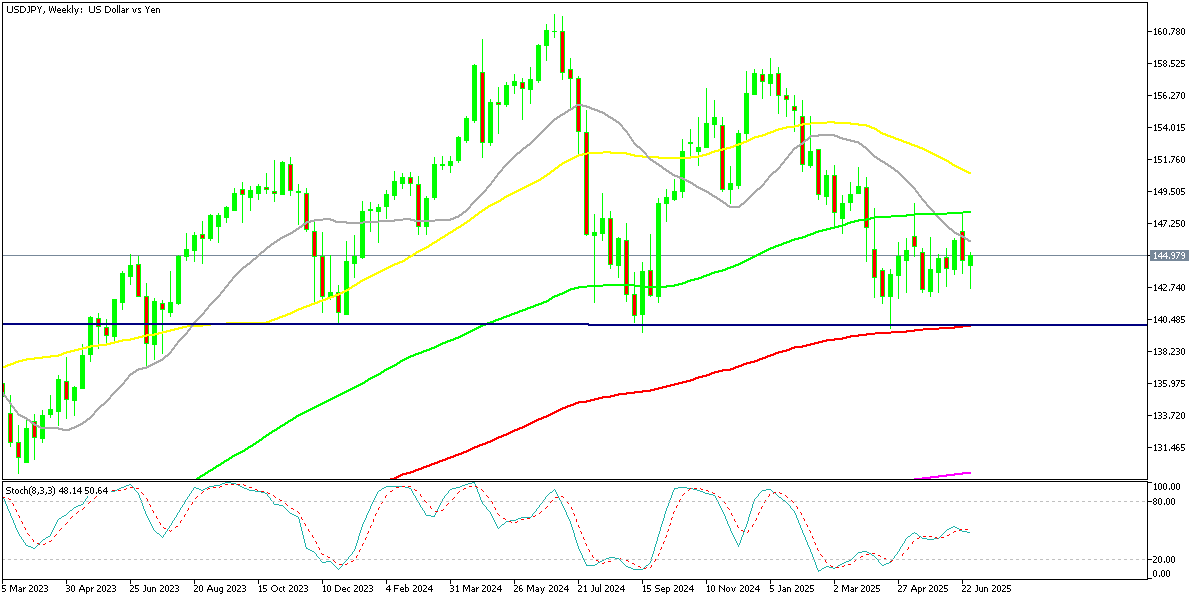
Task: Click the '10 Dec 2023' date label
Action: coord(347,590)
